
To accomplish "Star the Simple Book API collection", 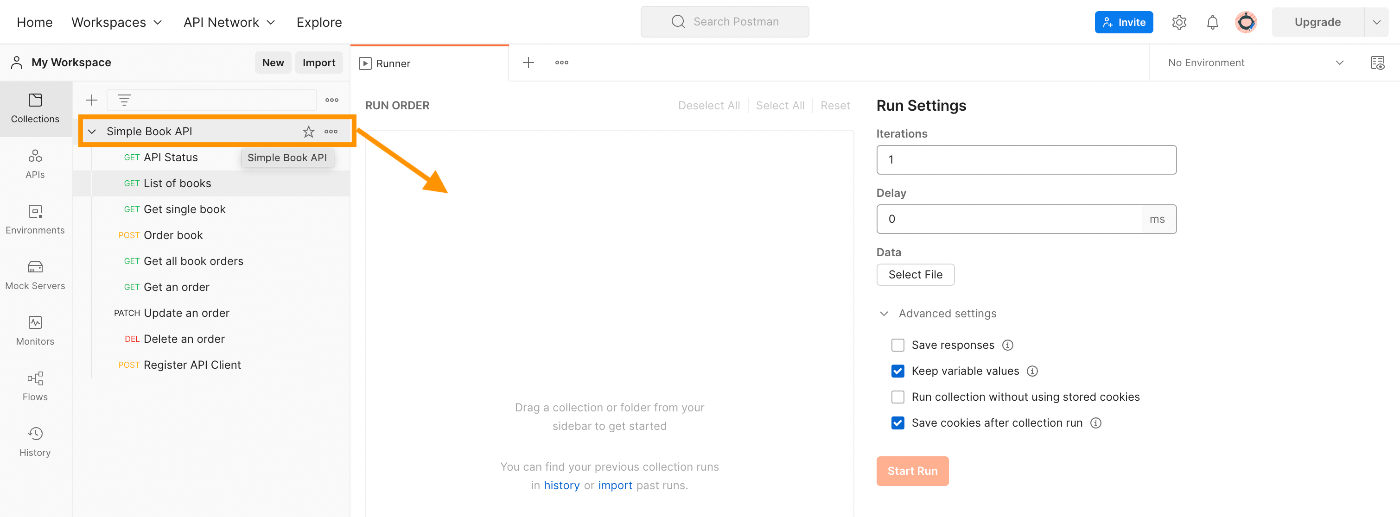I will pyautogui.click(x=309, y=131).
